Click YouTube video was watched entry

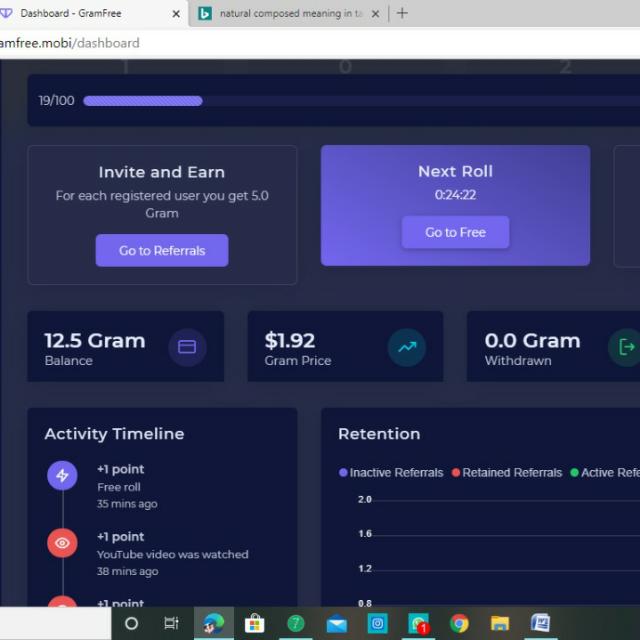(x=173, y=554)
